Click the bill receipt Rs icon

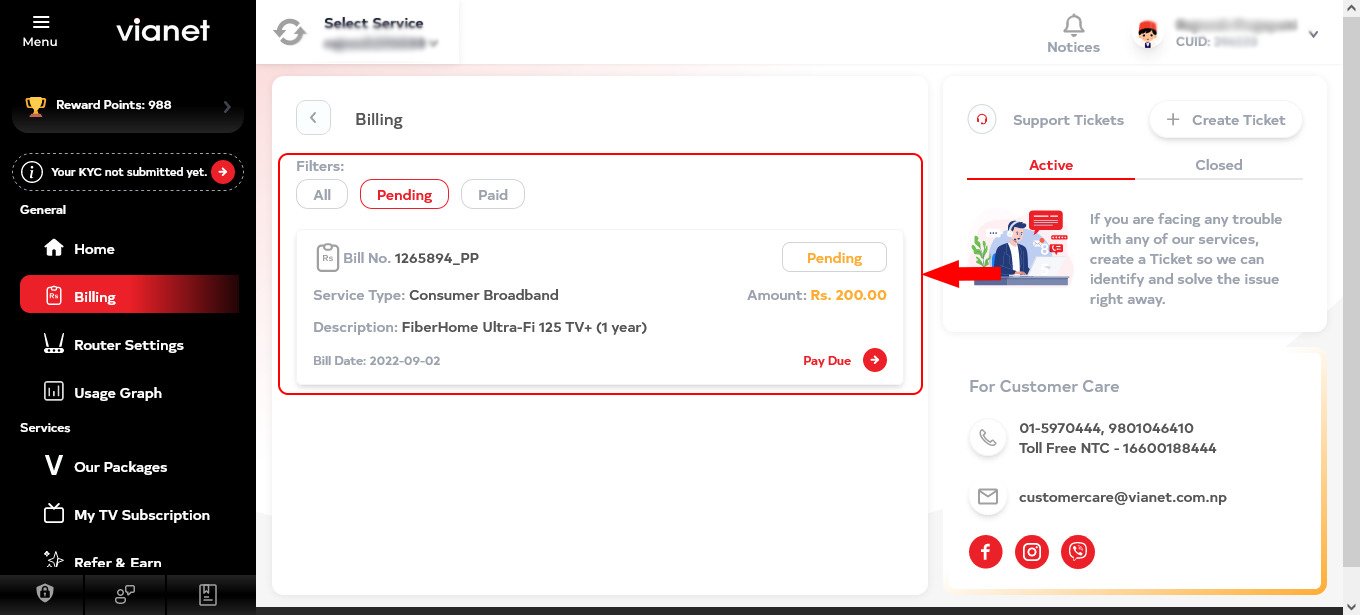pyautogui.click(x=327, y=258)
